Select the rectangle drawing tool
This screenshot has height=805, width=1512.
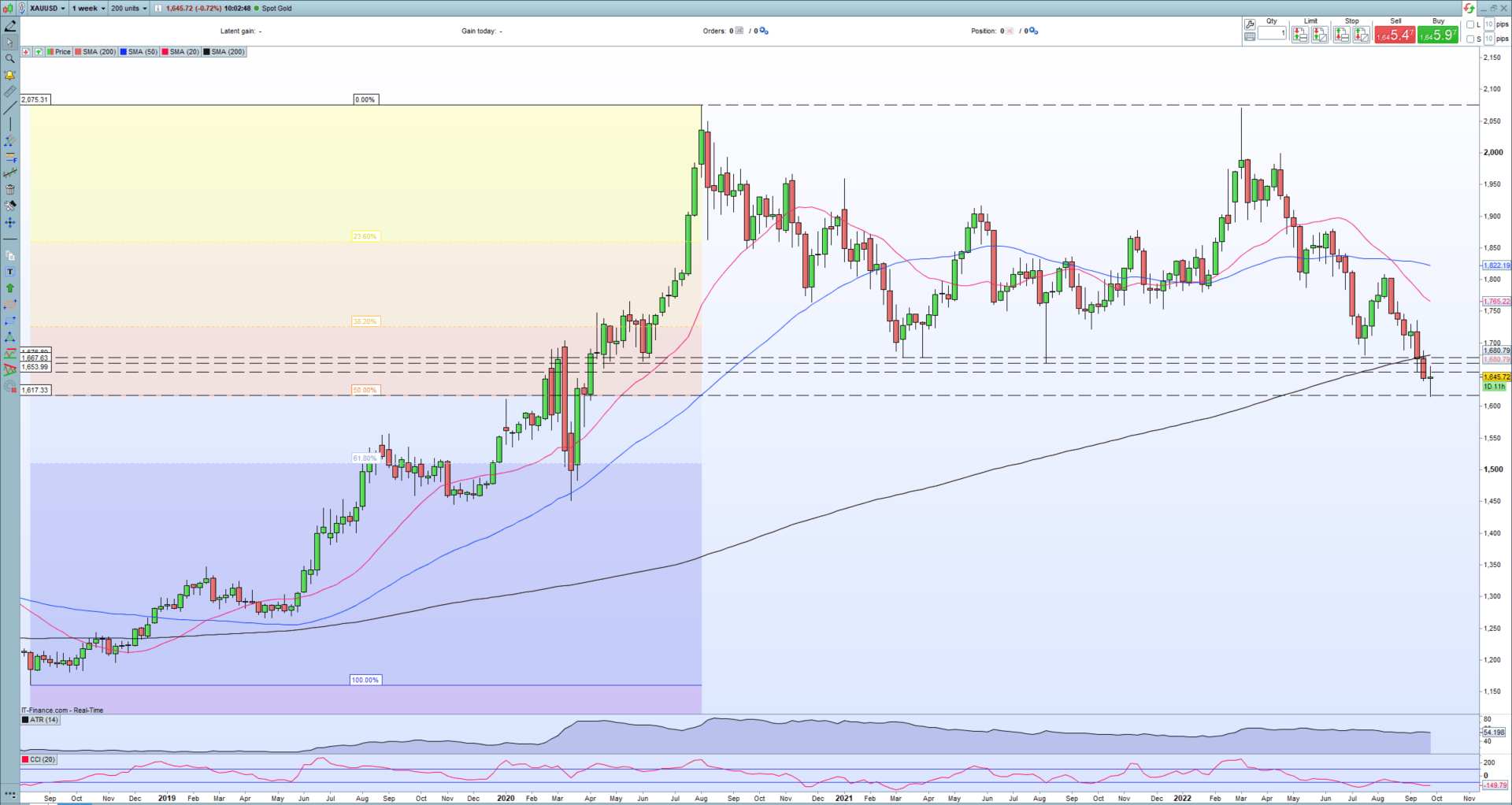[x=9, y=321]
